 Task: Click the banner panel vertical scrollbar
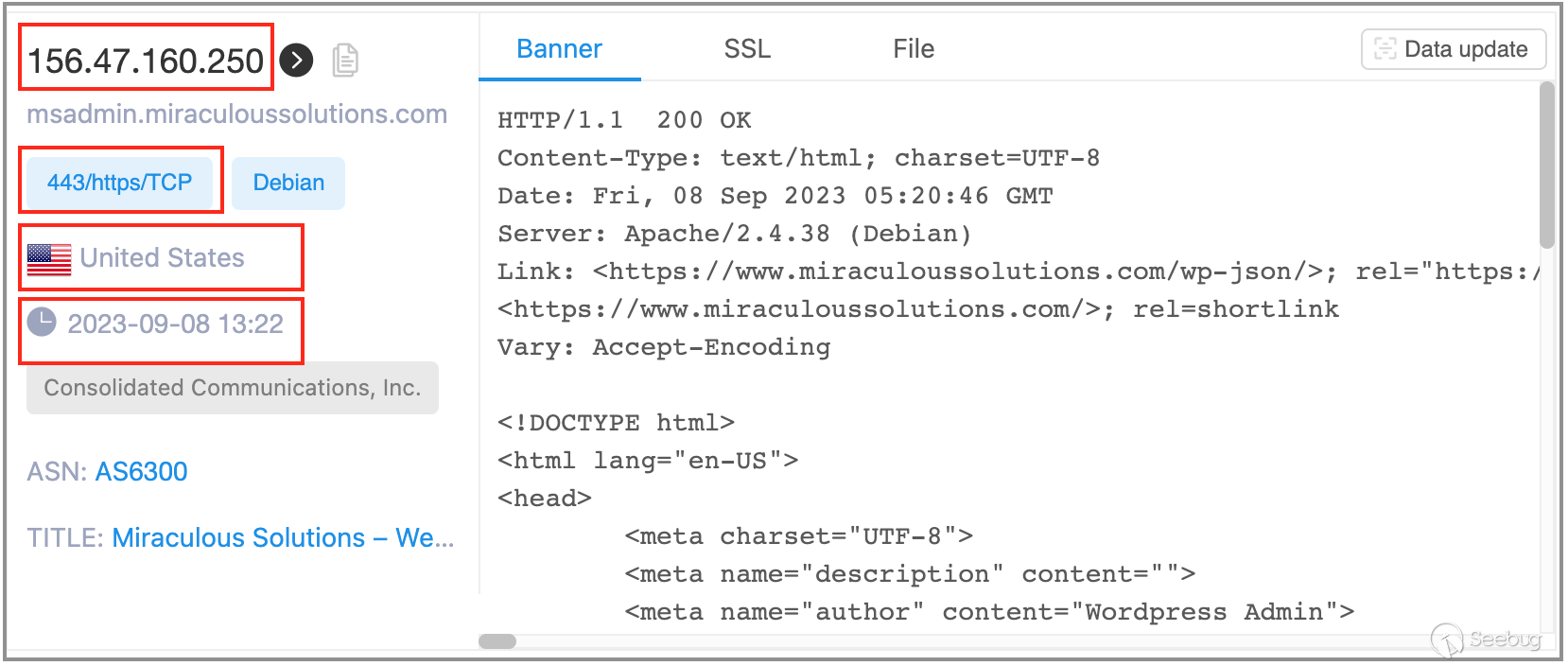(1546, 166)
